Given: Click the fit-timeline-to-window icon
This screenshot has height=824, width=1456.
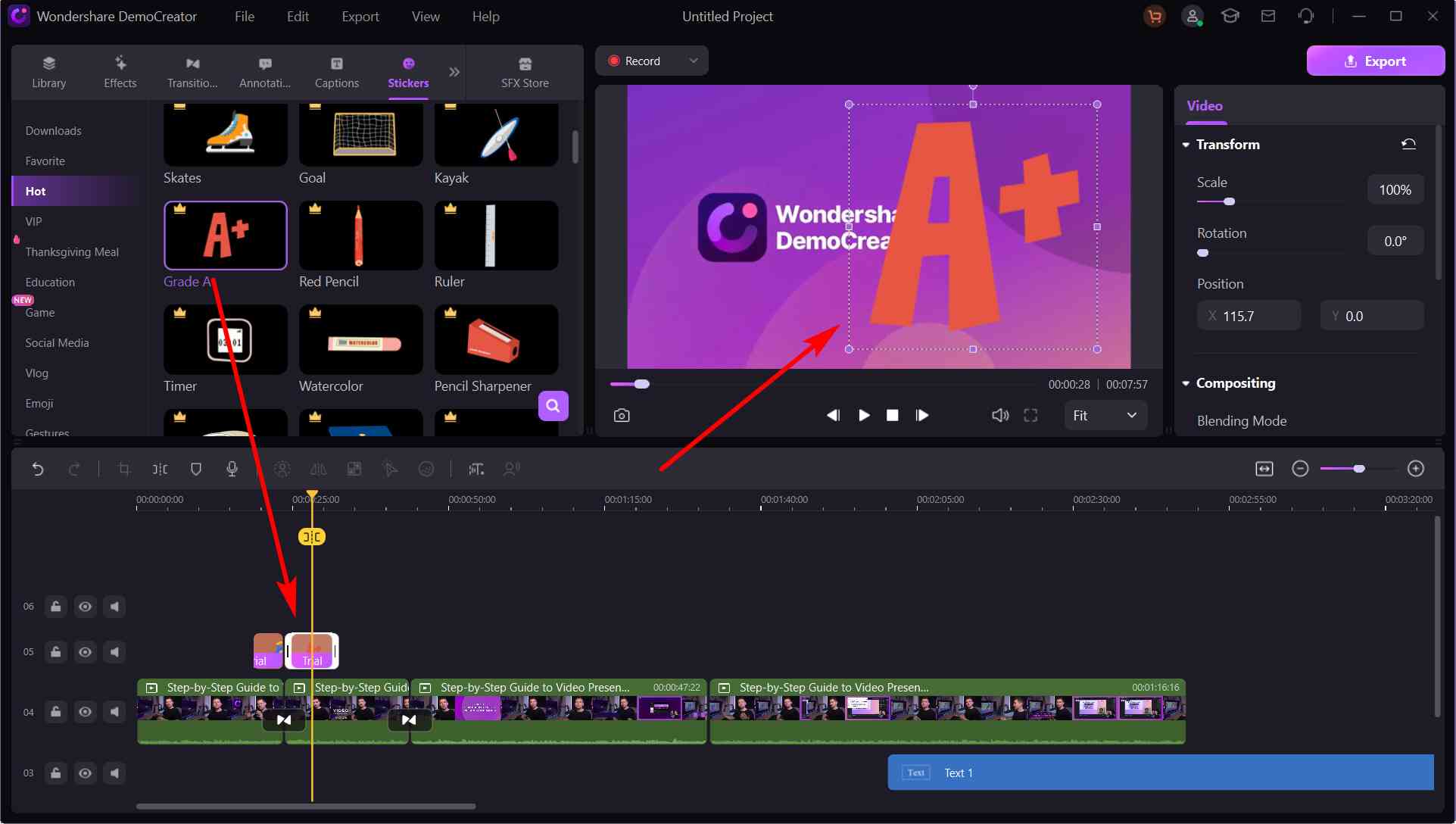Looking at the screenshot, I should pos(1264,470).
